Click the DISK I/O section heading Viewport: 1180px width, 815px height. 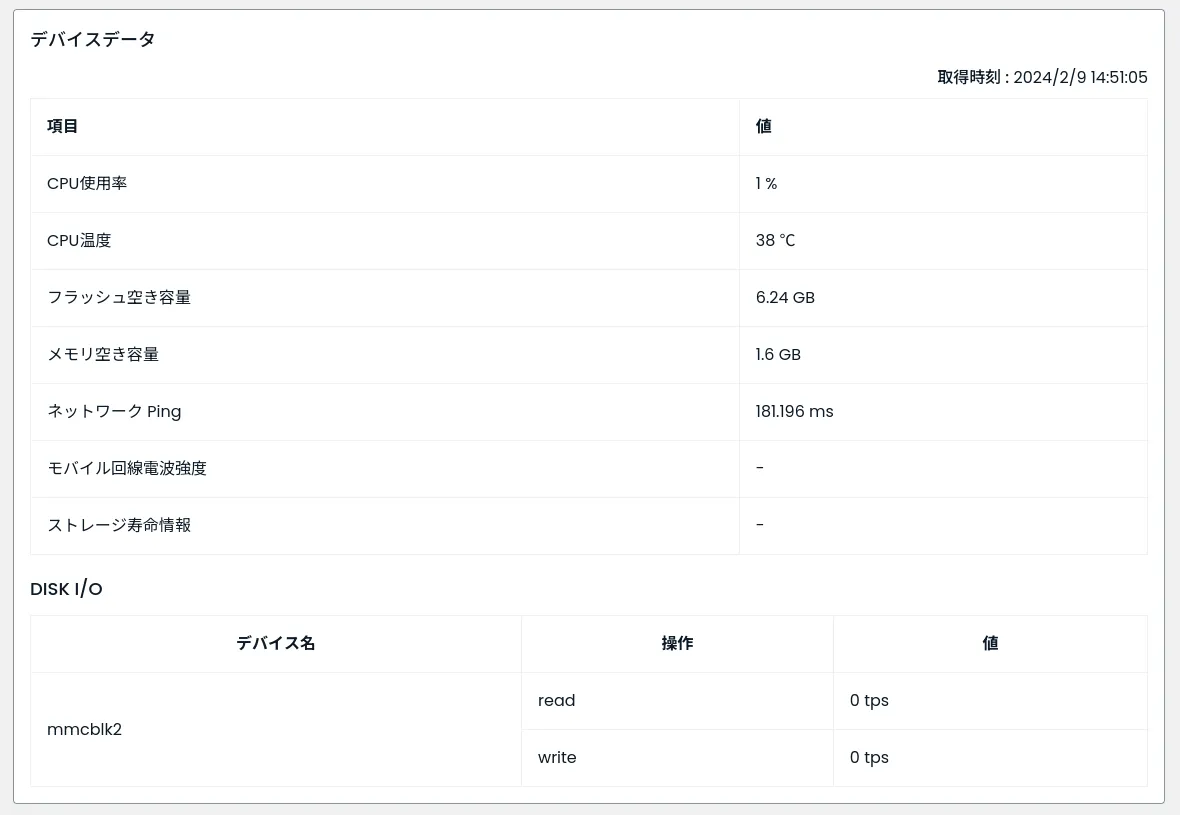coord(66,589)
